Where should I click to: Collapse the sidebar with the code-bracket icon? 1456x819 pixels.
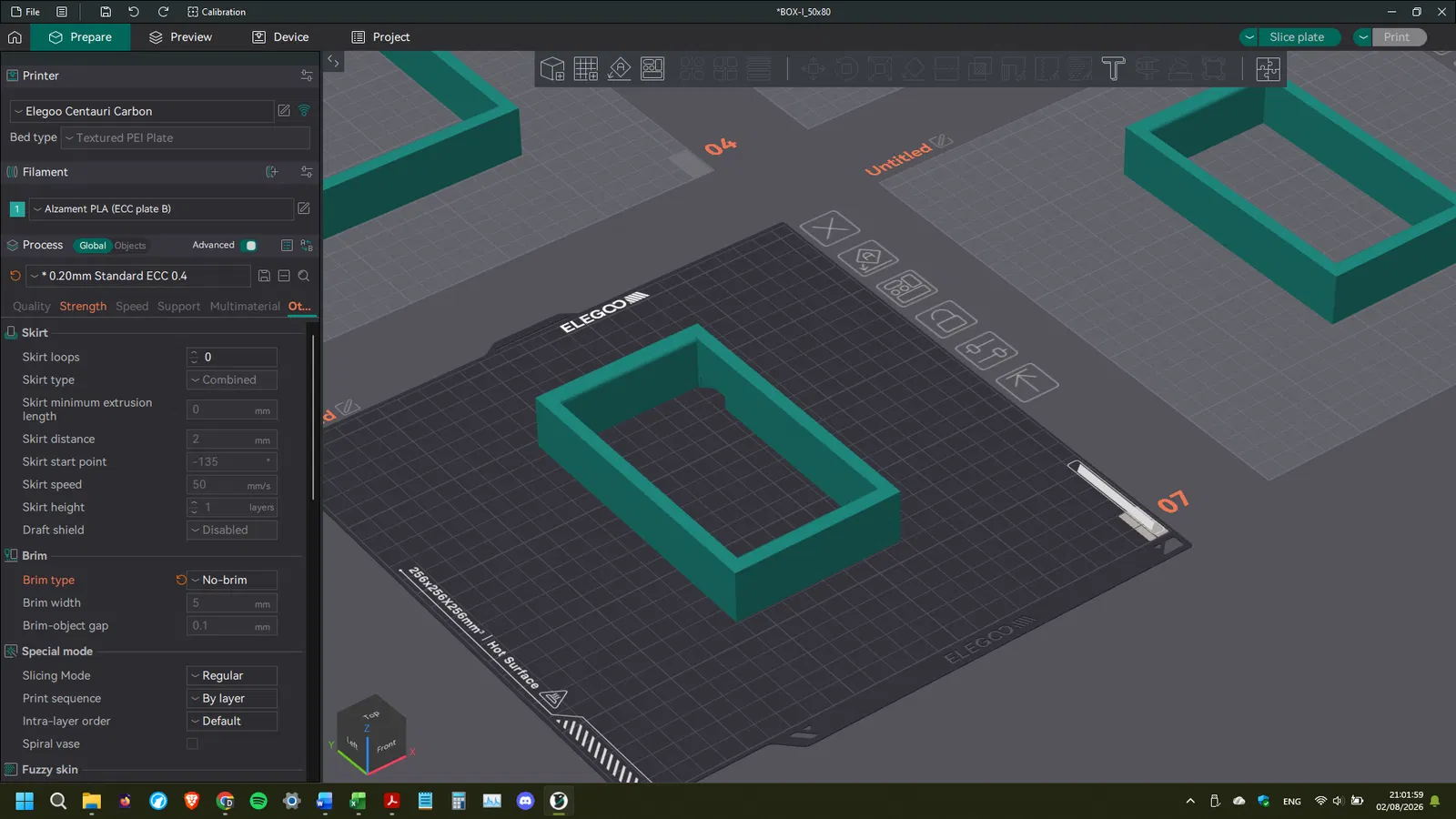point(333,62)
